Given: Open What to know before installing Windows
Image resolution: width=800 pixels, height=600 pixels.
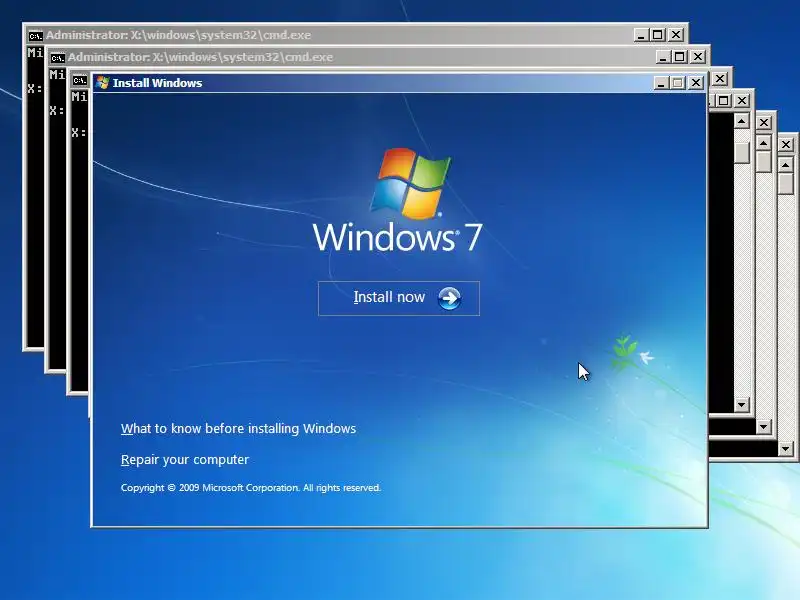Looking at the screenshot, I should point(238,429).
